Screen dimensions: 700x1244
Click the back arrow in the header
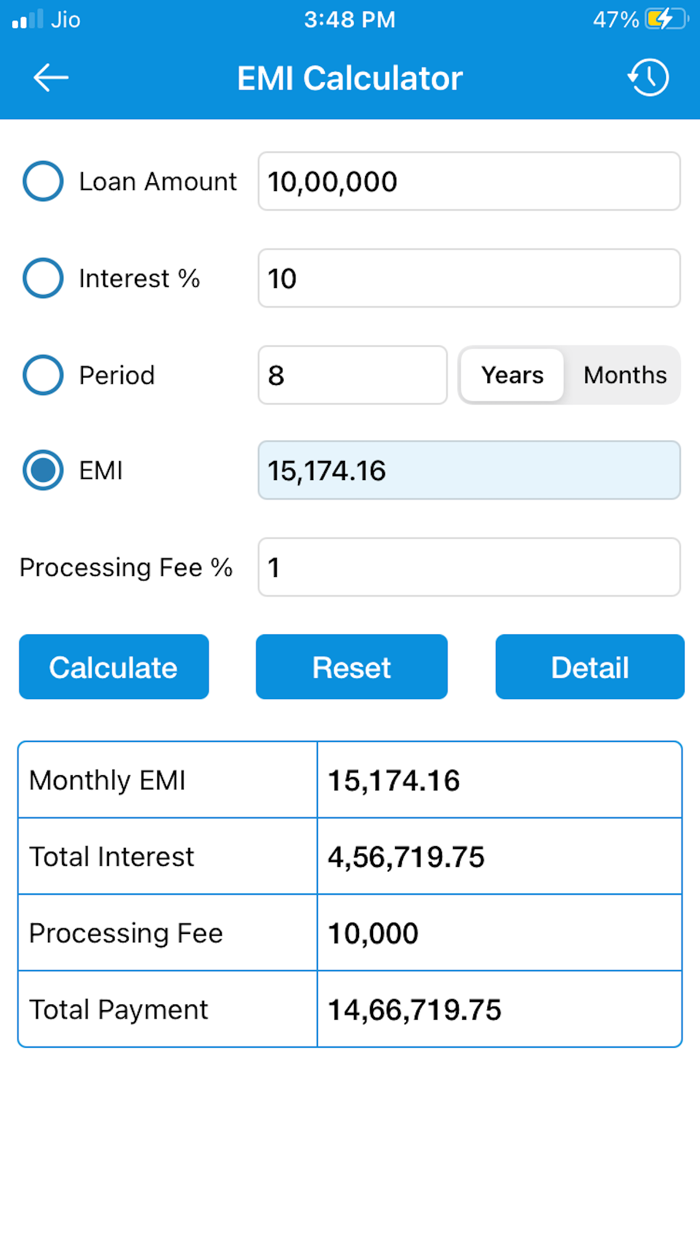coord(50,77)
